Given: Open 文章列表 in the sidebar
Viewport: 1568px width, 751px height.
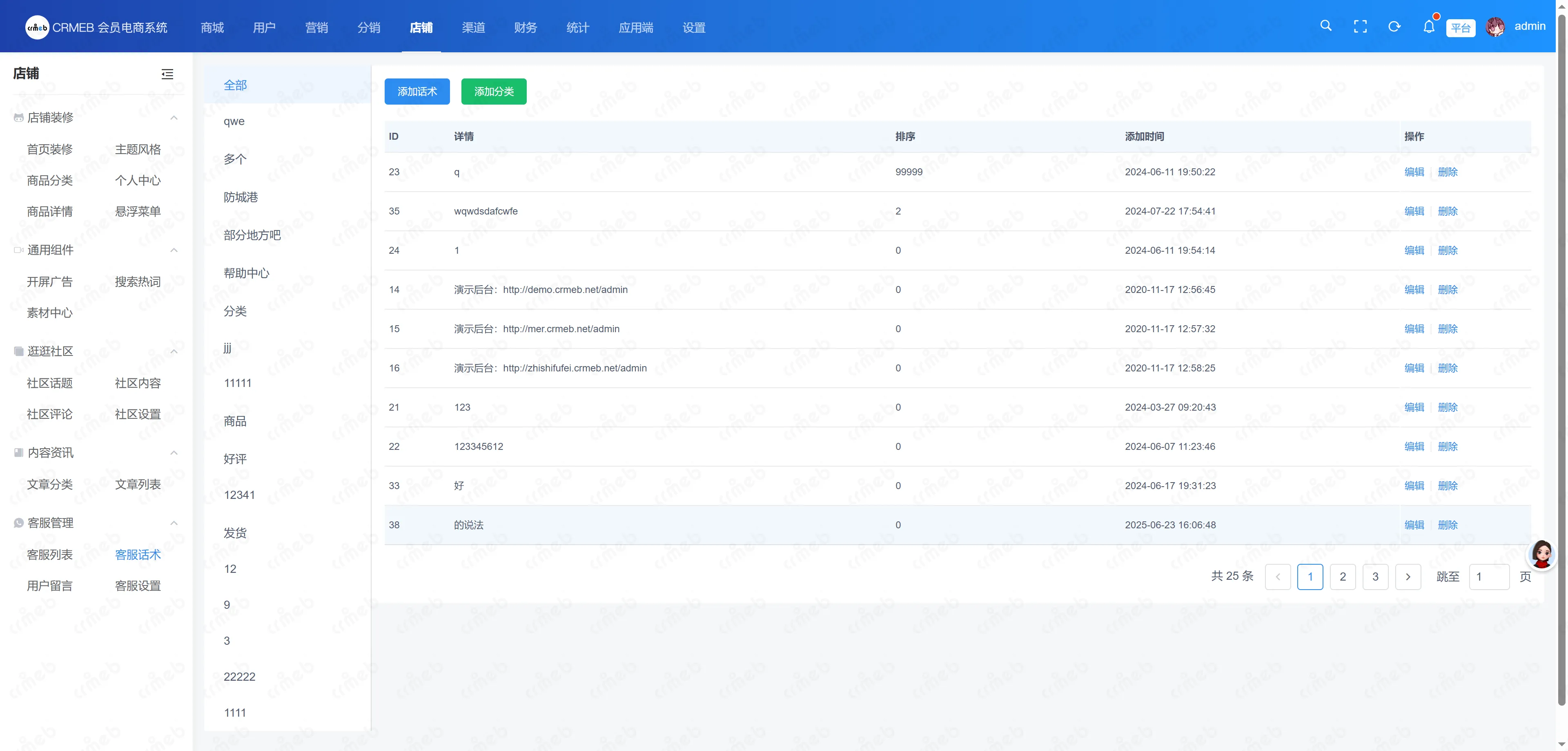Looking at the screenshot, I should pos(138,484).
